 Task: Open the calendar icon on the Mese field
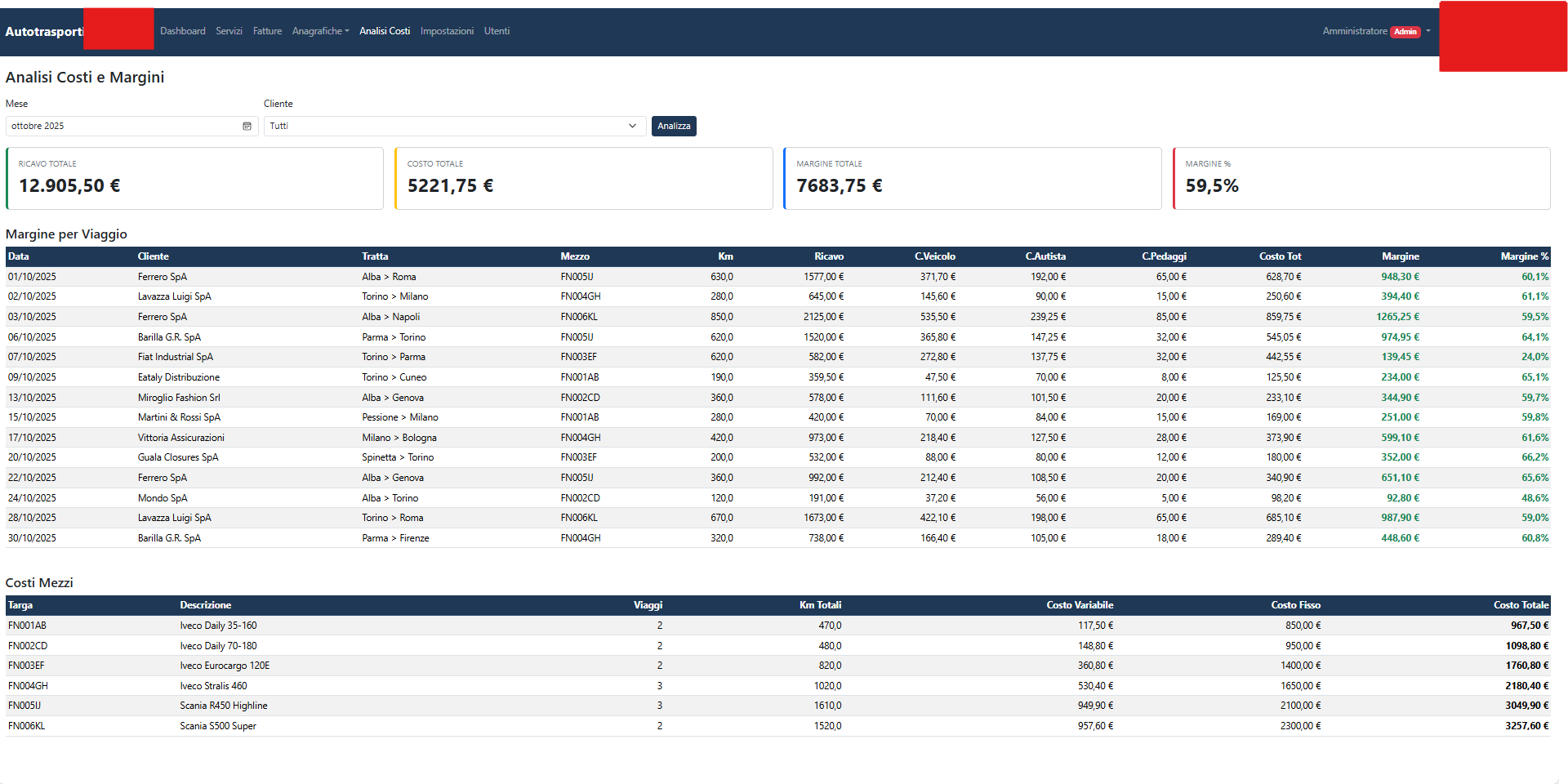pyautogui.click(x=247, y=126)
